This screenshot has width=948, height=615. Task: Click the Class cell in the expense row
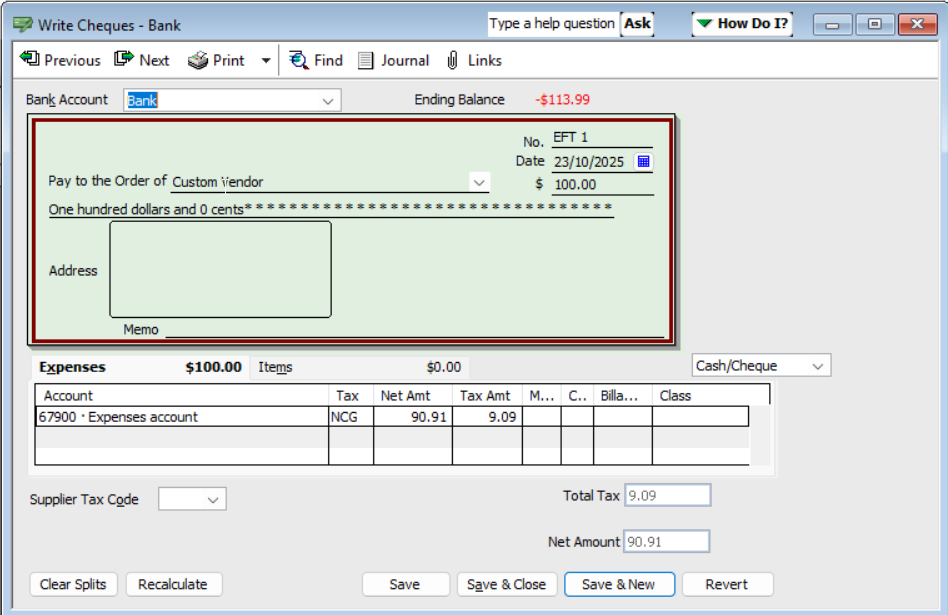click(701, 417)
